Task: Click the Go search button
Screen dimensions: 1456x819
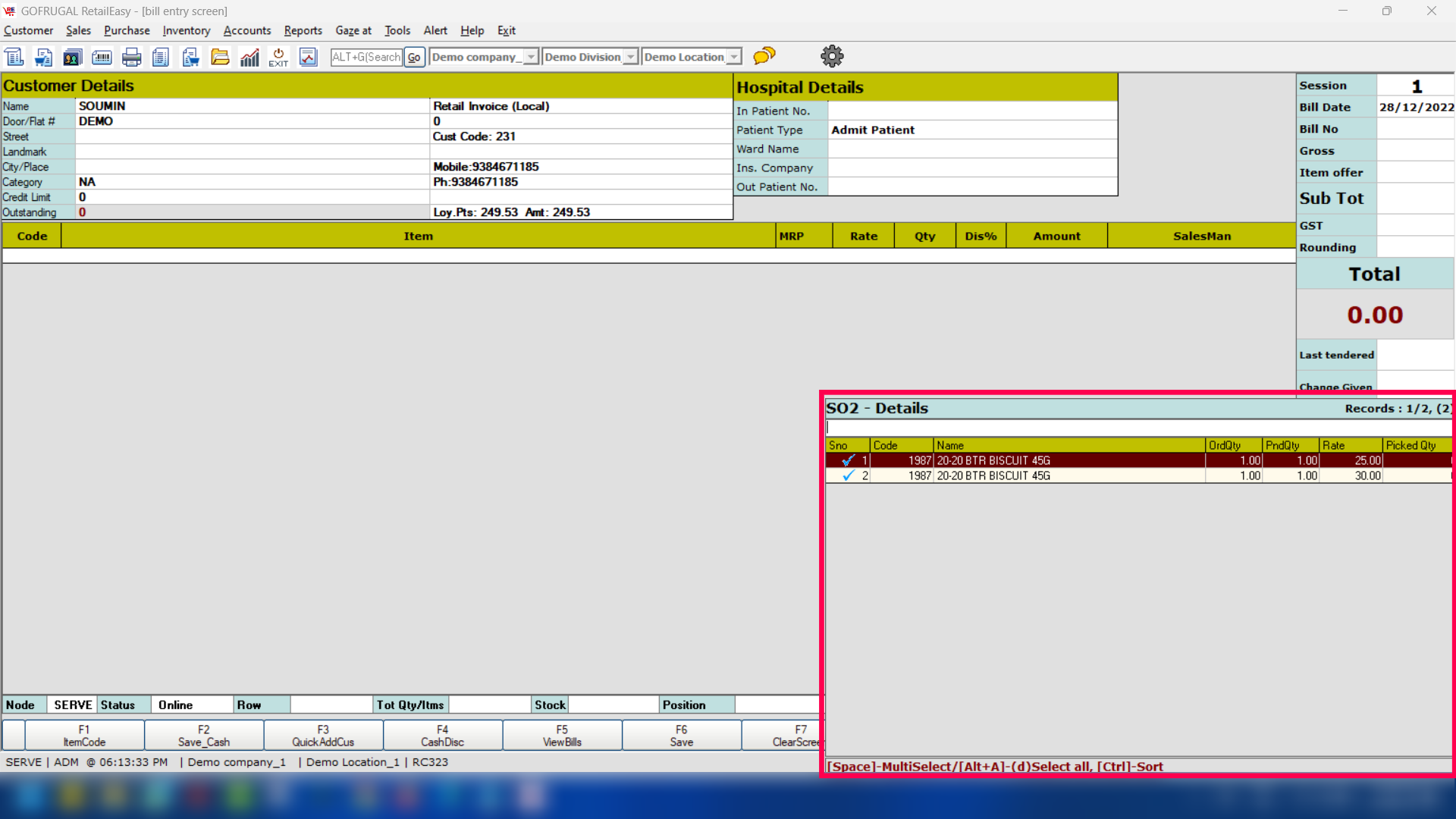Action: pyautogui.click(x=414, y=57)
